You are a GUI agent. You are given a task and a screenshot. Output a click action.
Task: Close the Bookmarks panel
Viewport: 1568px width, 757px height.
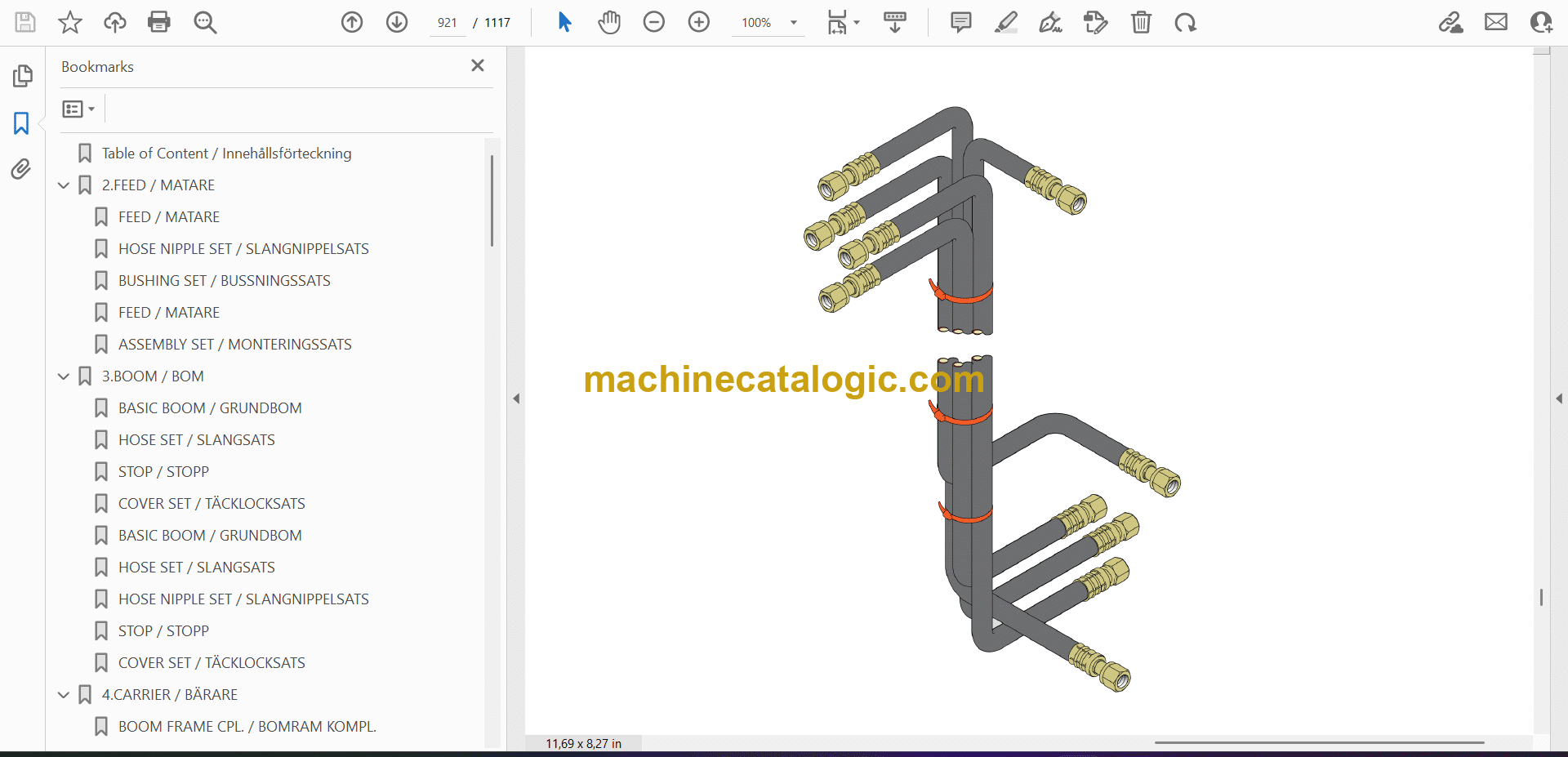click(478, 65)
